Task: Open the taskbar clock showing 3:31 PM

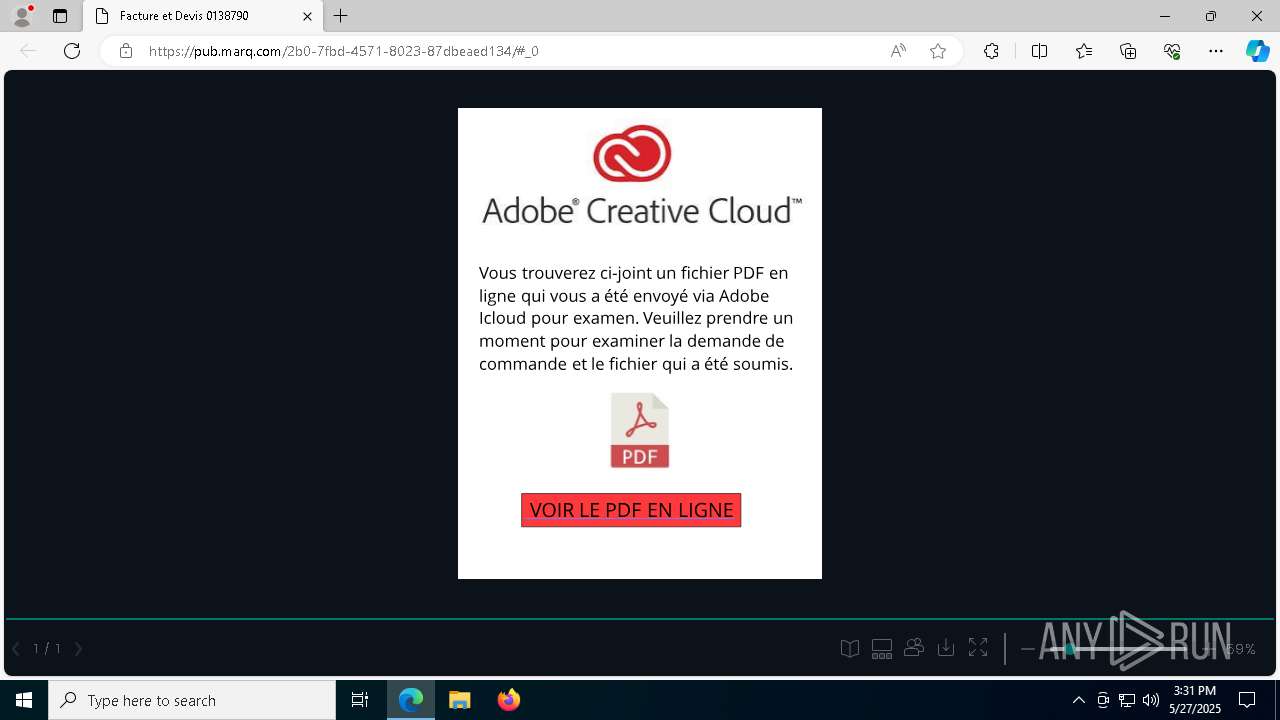Action: 1195,700
